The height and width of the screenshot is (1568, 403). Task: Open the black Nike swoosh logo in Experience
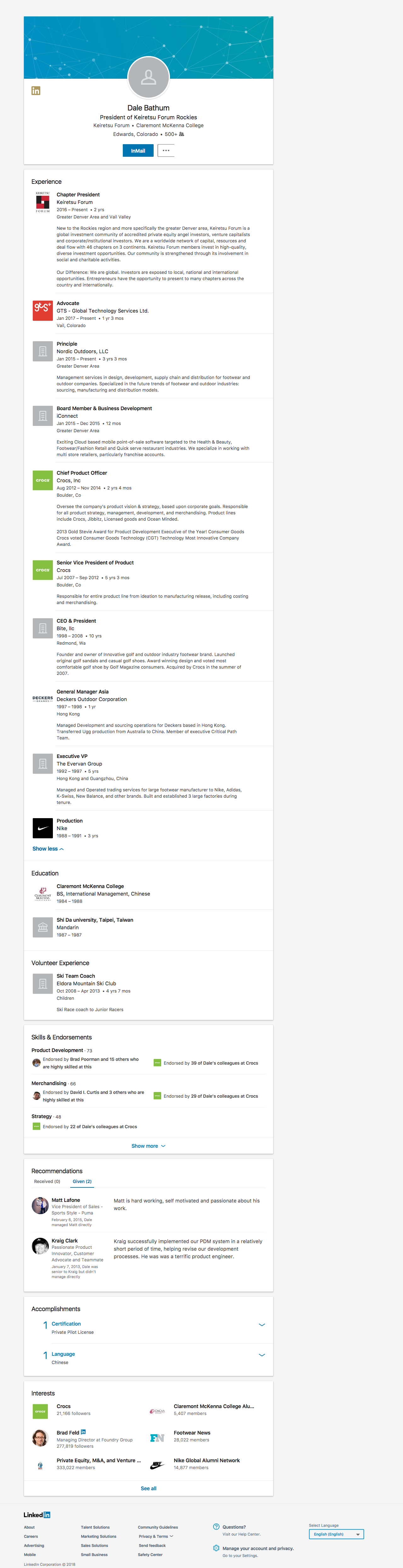tap(43, 829)
